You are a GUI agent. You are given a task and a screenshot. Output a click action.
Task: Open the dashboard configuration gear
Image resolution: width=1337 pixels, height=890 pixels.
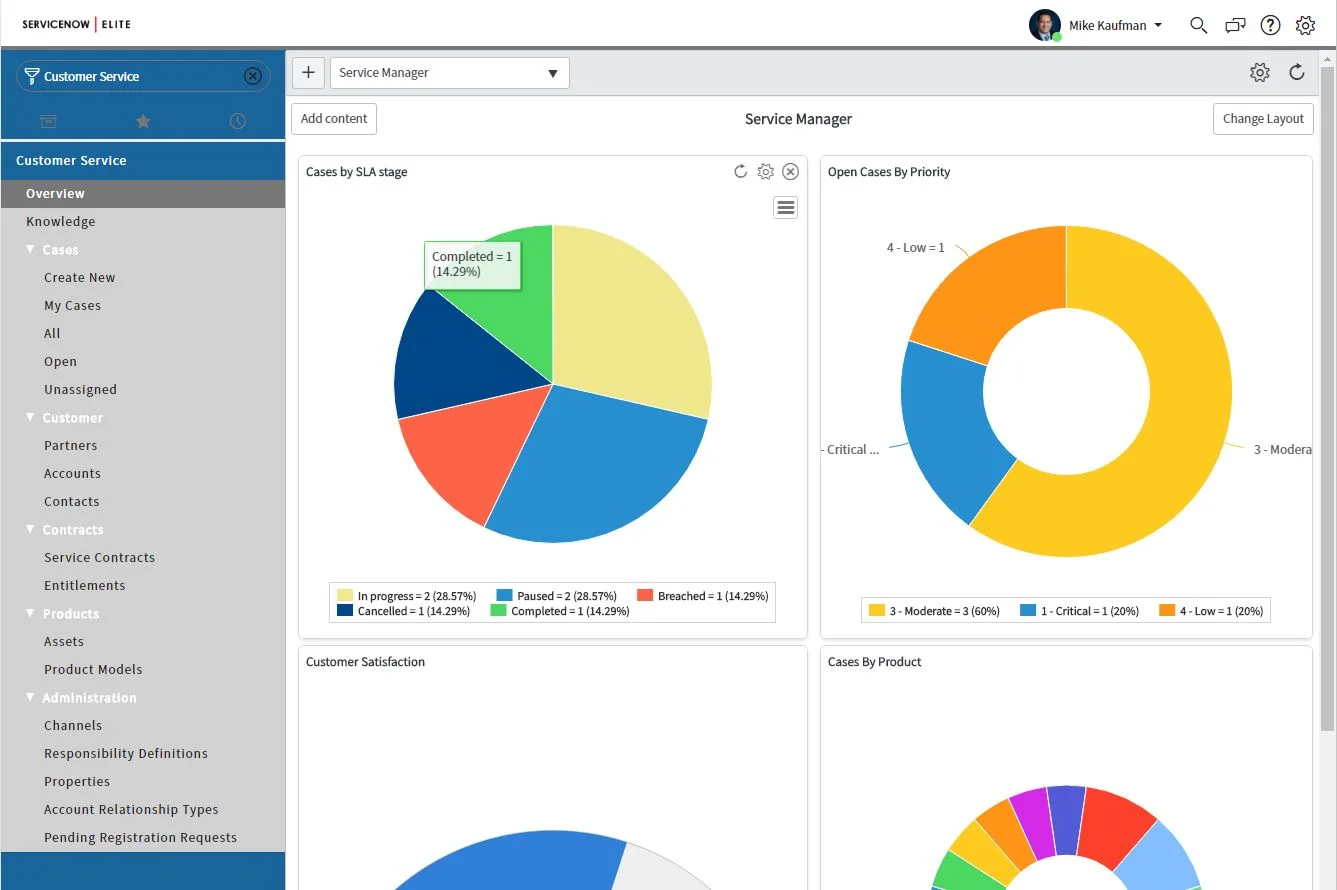click(x=1260, y=72)
